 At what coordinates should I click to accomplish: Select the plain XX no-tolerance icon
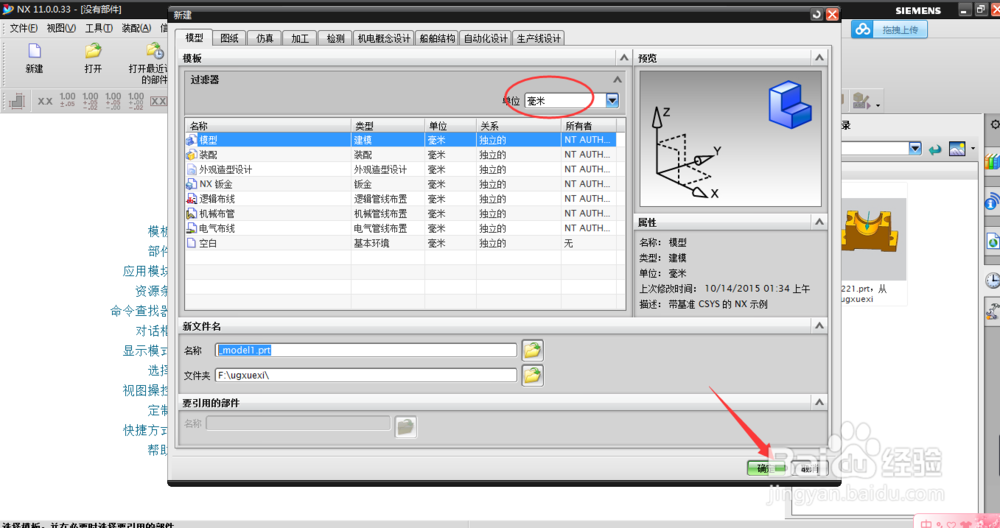pyautogui.click(x=45, y=101)
